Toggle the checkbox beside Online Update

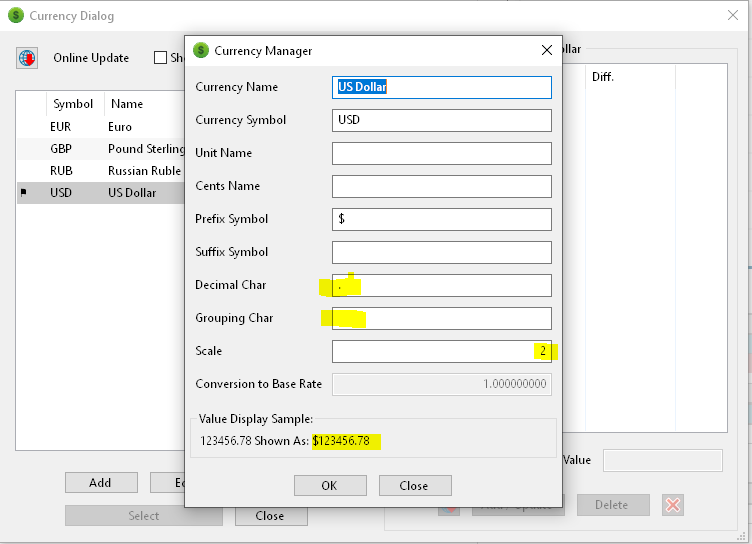tap(160, 58)
